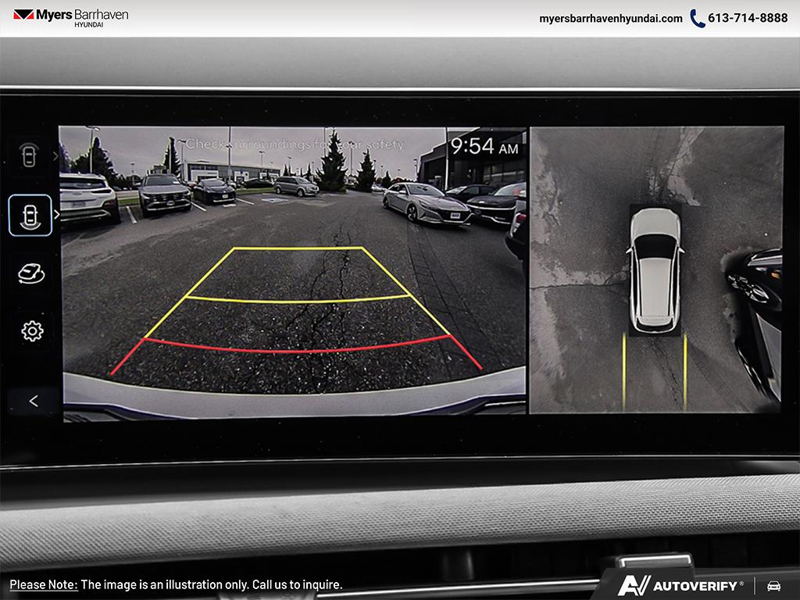Click the Myers Barrhaven Hyundai logo
The height and width of the screenshot is (600, 800).
70,17
